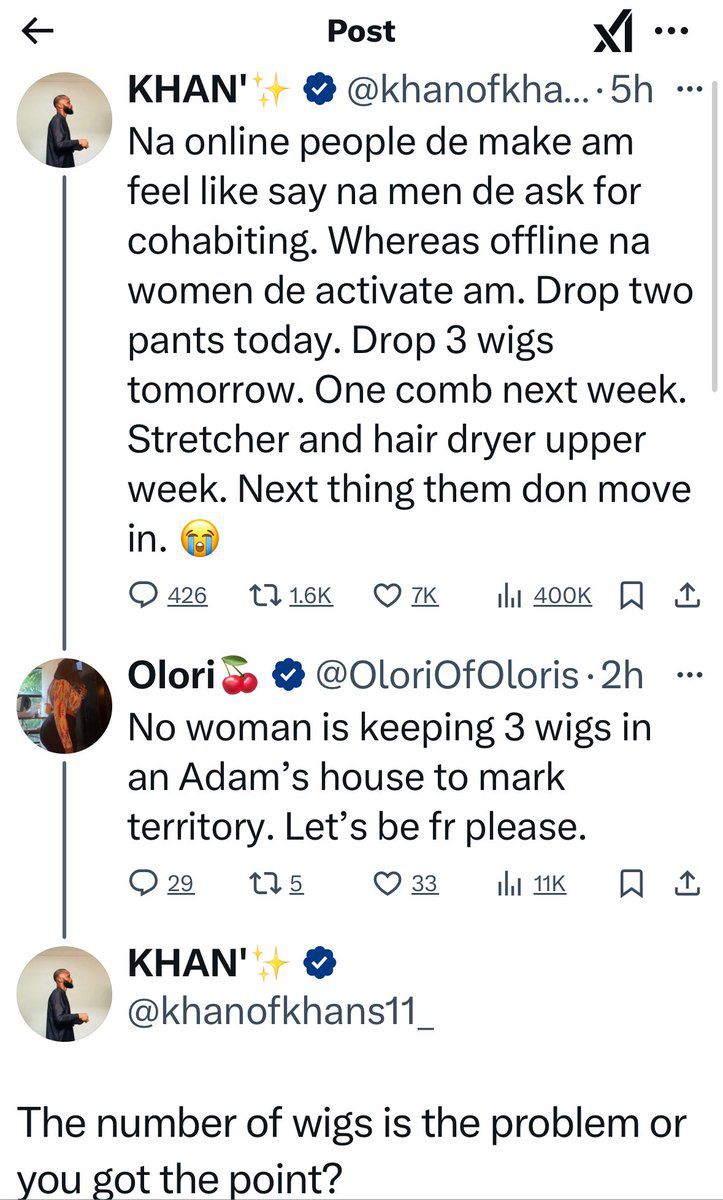Reply to Olori's post with 29 comments
The width and height of the screenshot is (723, 1200).
coord(146,883)
